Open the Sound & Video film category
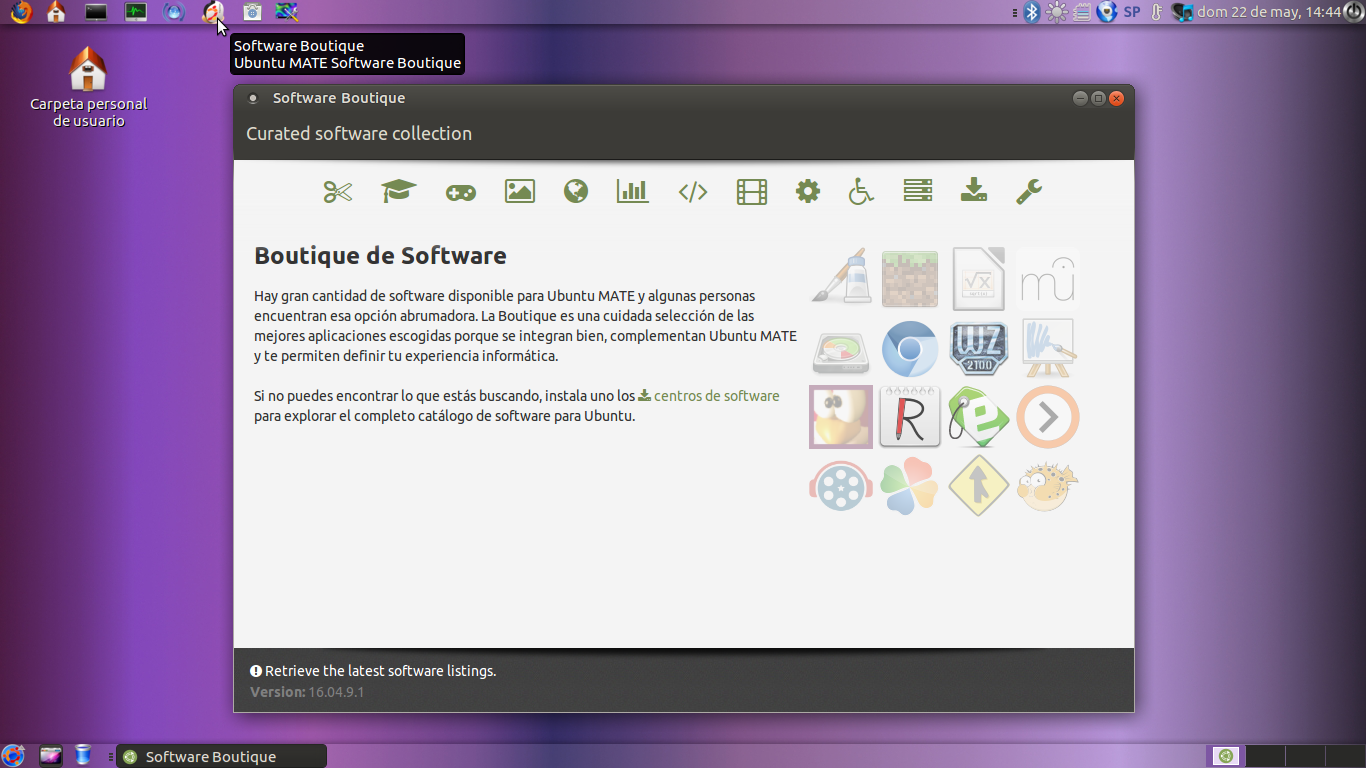The image size is (1366, 768). tap(752, 191)
